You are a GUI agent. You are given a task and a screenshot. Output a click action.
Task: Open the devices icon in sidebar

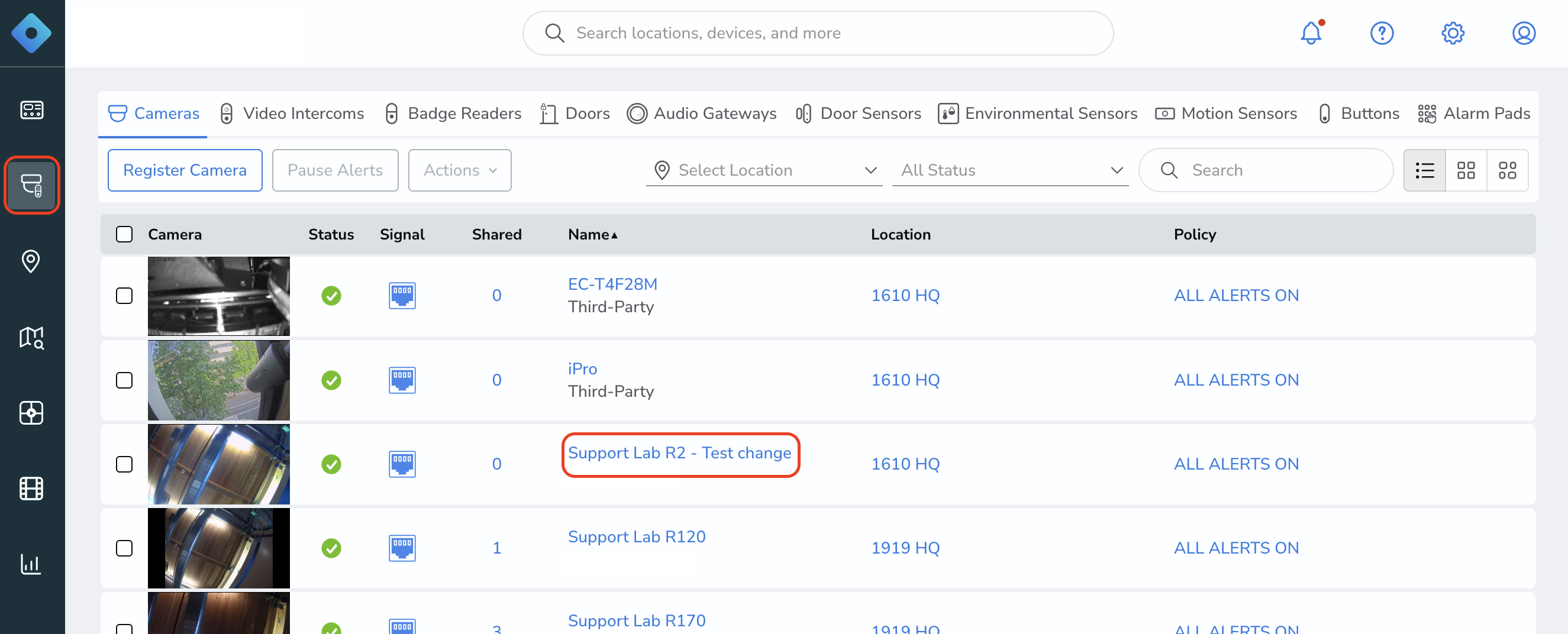pyautogui.click(x=31, y=185)
